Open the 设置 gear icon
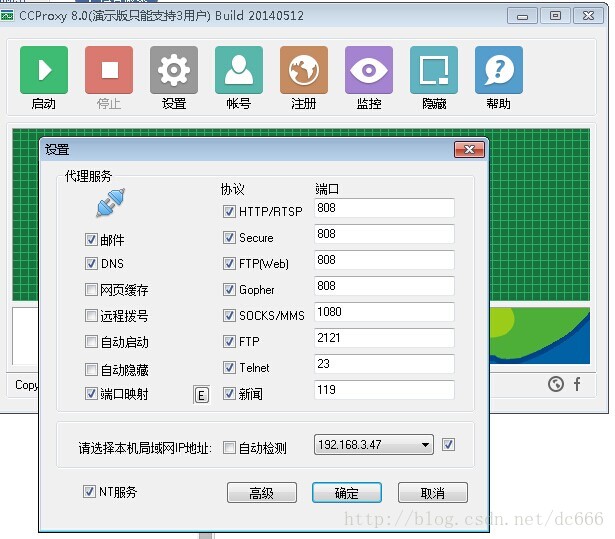Viewport: 615px width, 539px height. click(174, 70)
